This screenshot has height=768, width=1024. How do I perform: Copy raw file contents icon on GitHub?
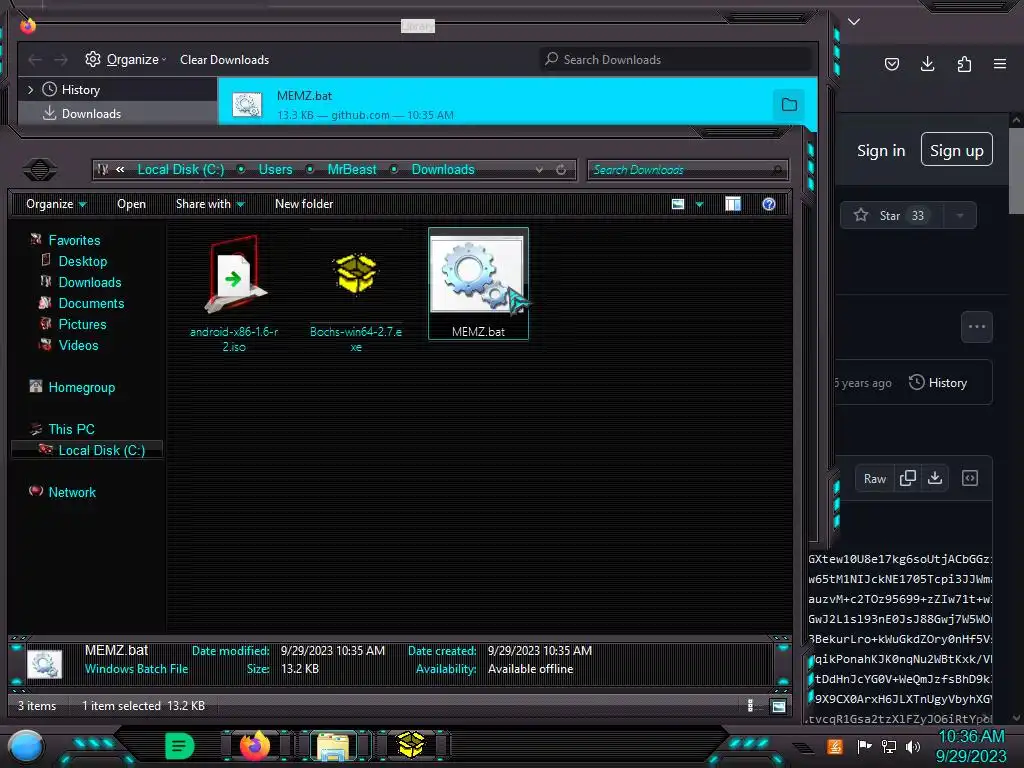[907, 478]
